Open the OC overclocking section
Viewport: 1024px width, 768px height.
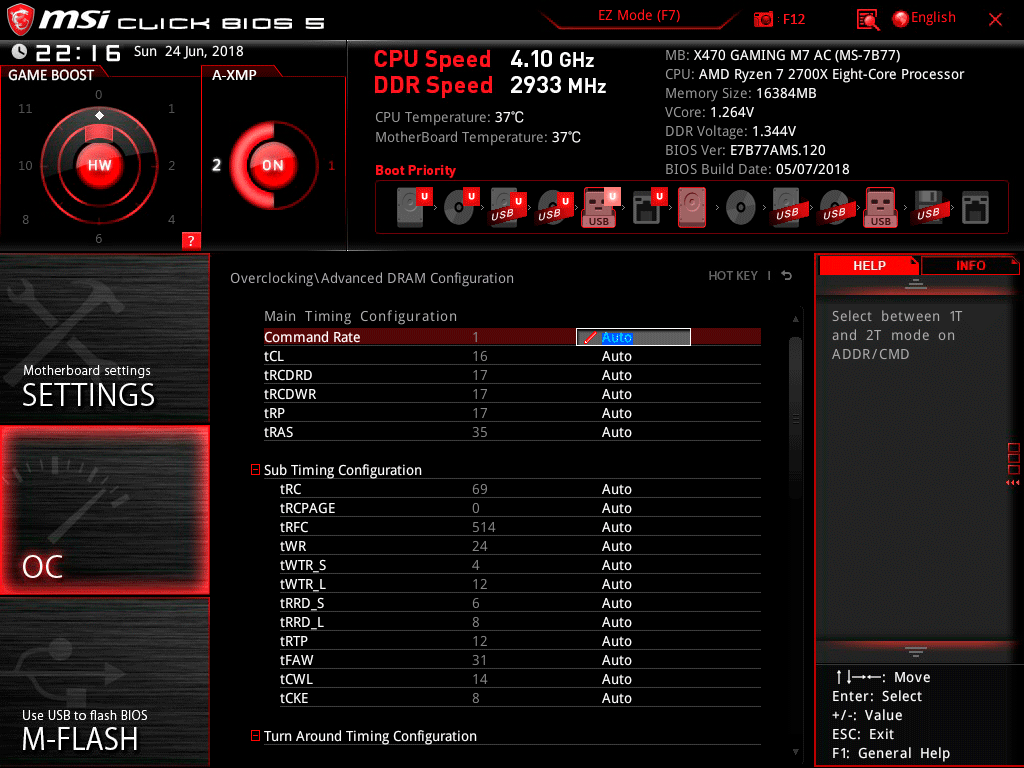[x=104, y=510]
